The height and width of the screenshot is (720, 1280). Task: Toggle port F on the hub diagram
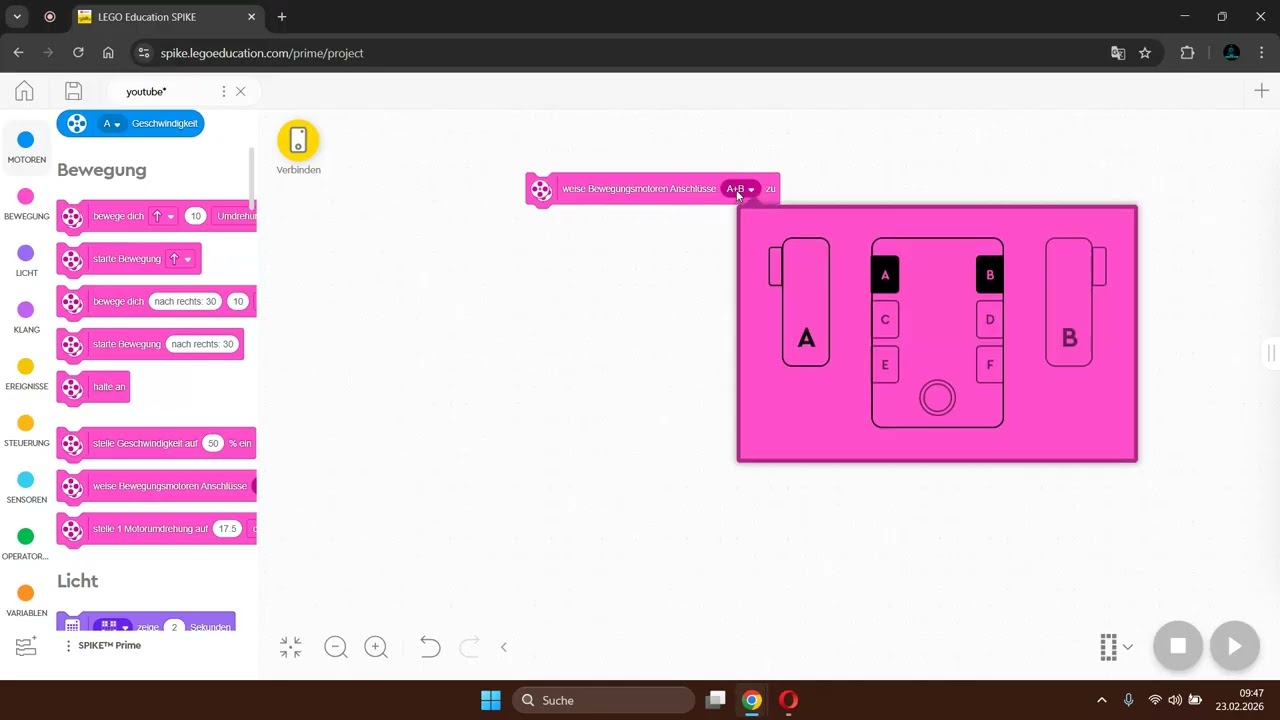click(990, 365)
